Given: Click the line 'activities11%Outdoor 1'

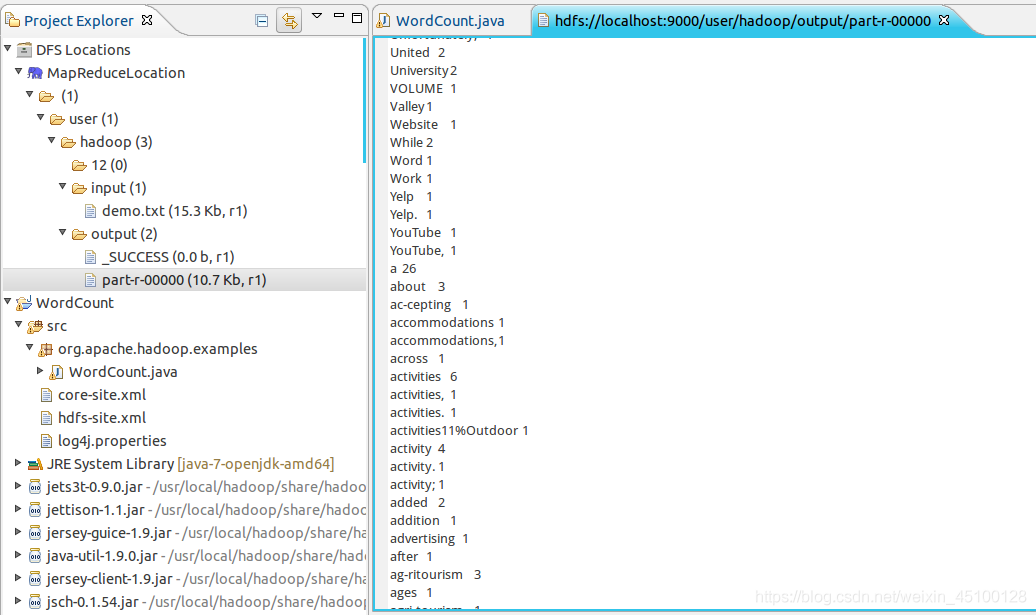Looking at the screenshot, I should point(459,431).
